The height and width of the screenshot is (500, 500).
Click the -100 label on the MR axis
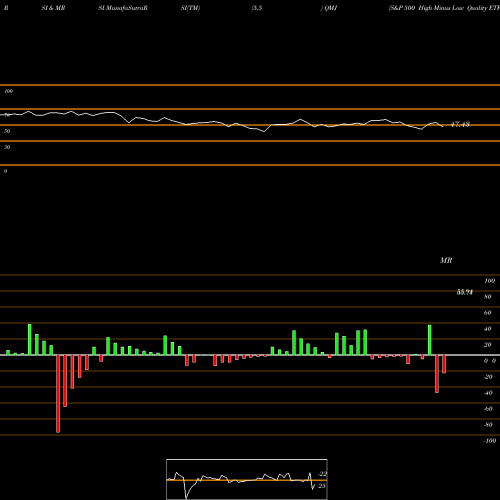[489, 441]
